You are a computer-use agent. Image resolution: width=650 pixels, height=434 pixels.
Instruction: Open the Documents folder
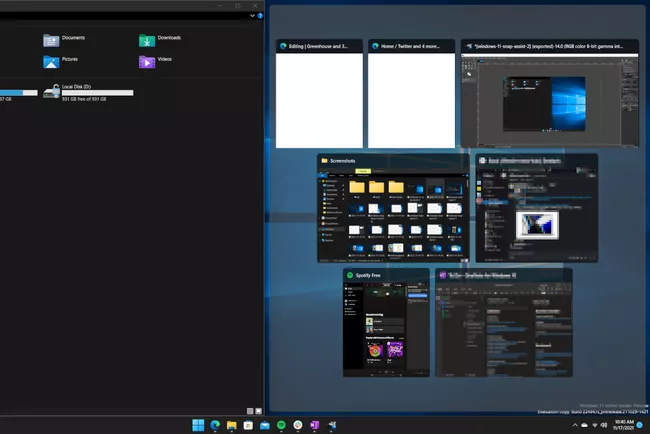click(x=64, y=40)
